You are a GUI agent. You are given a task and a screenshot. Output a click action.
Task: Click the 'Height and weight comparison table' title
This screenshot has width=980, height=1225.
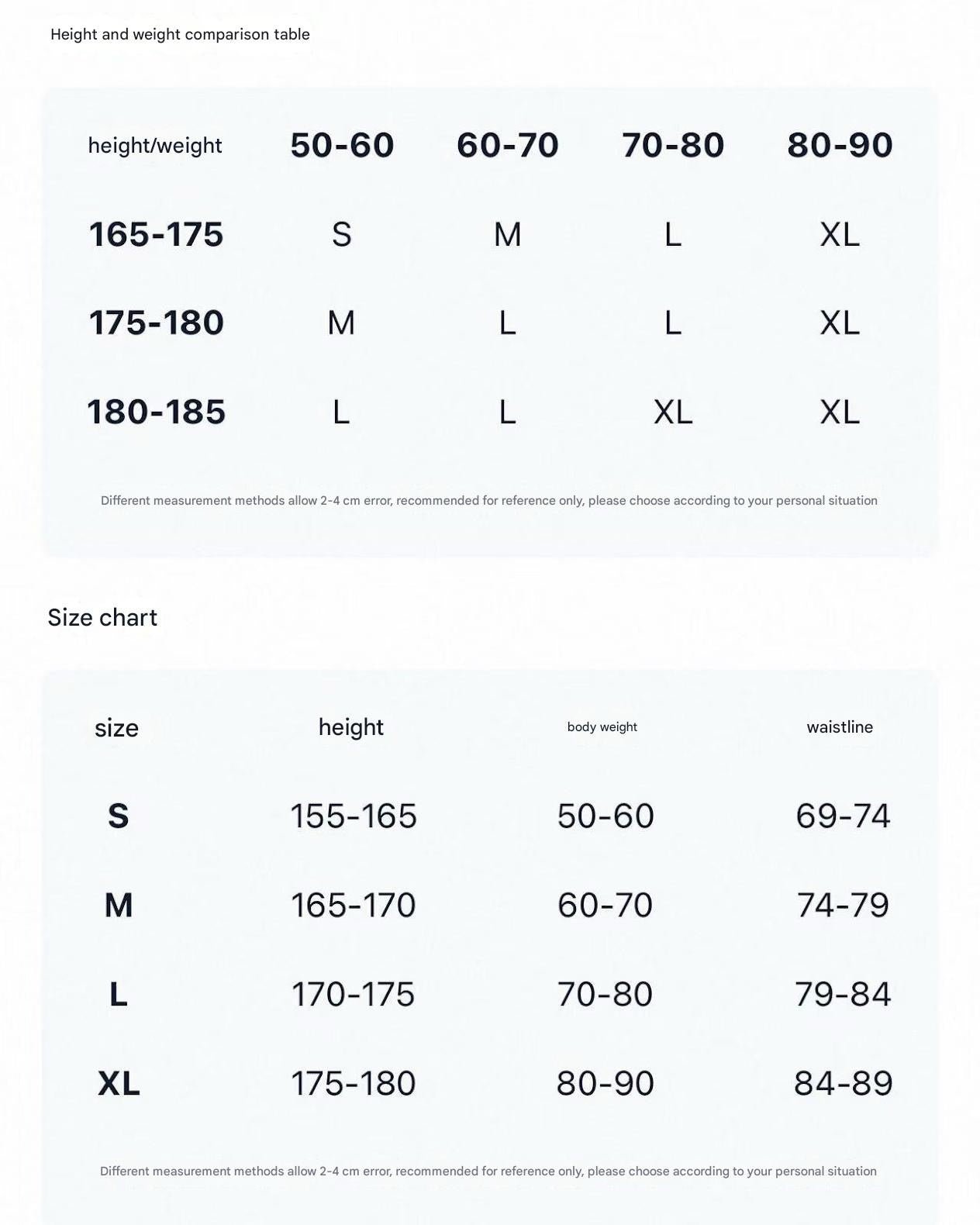point(180,34)
